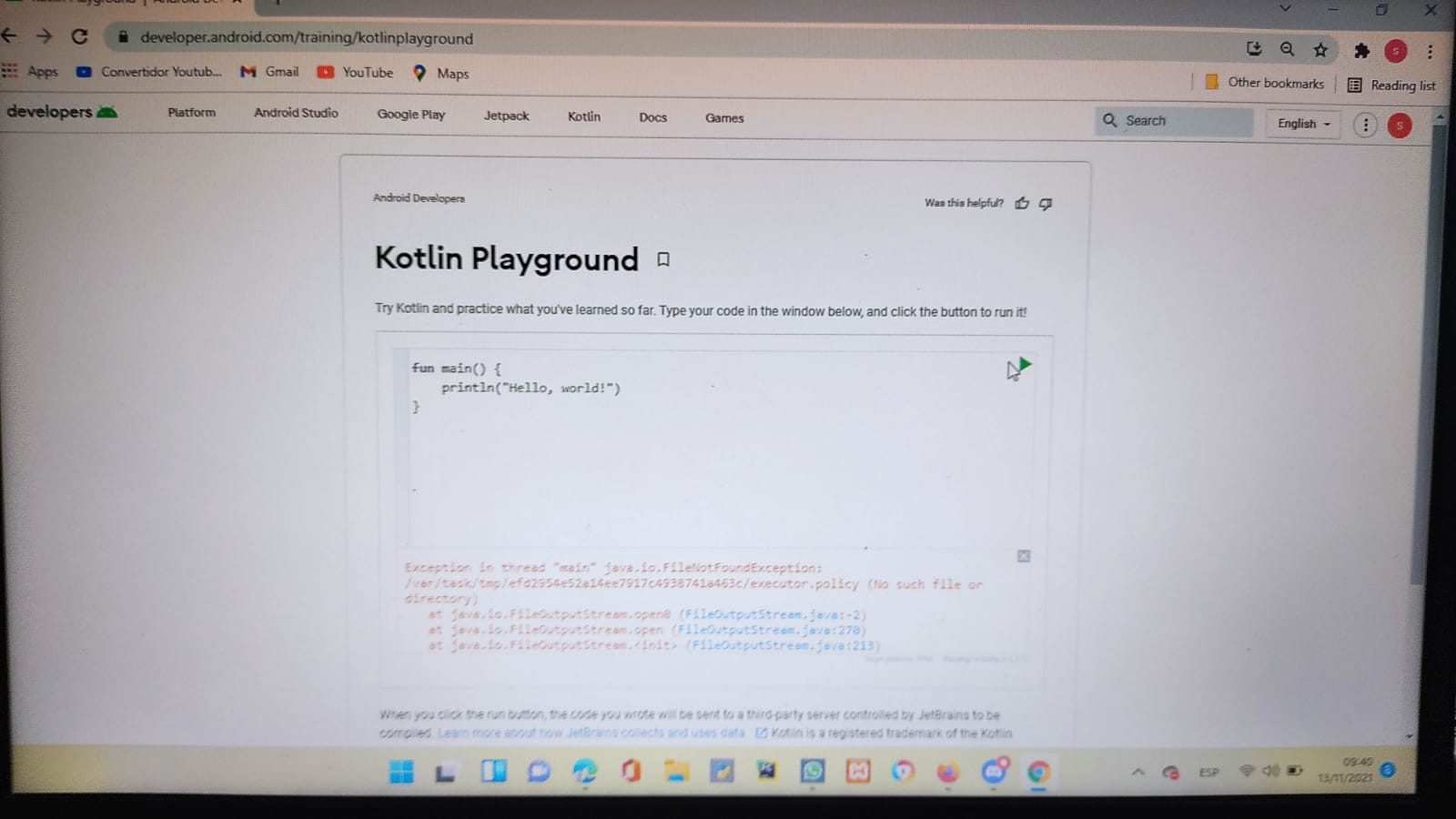The height and width of the screenshot is (819, 1456).
Task: Open the Reading list
Action: coord(1391,85)
